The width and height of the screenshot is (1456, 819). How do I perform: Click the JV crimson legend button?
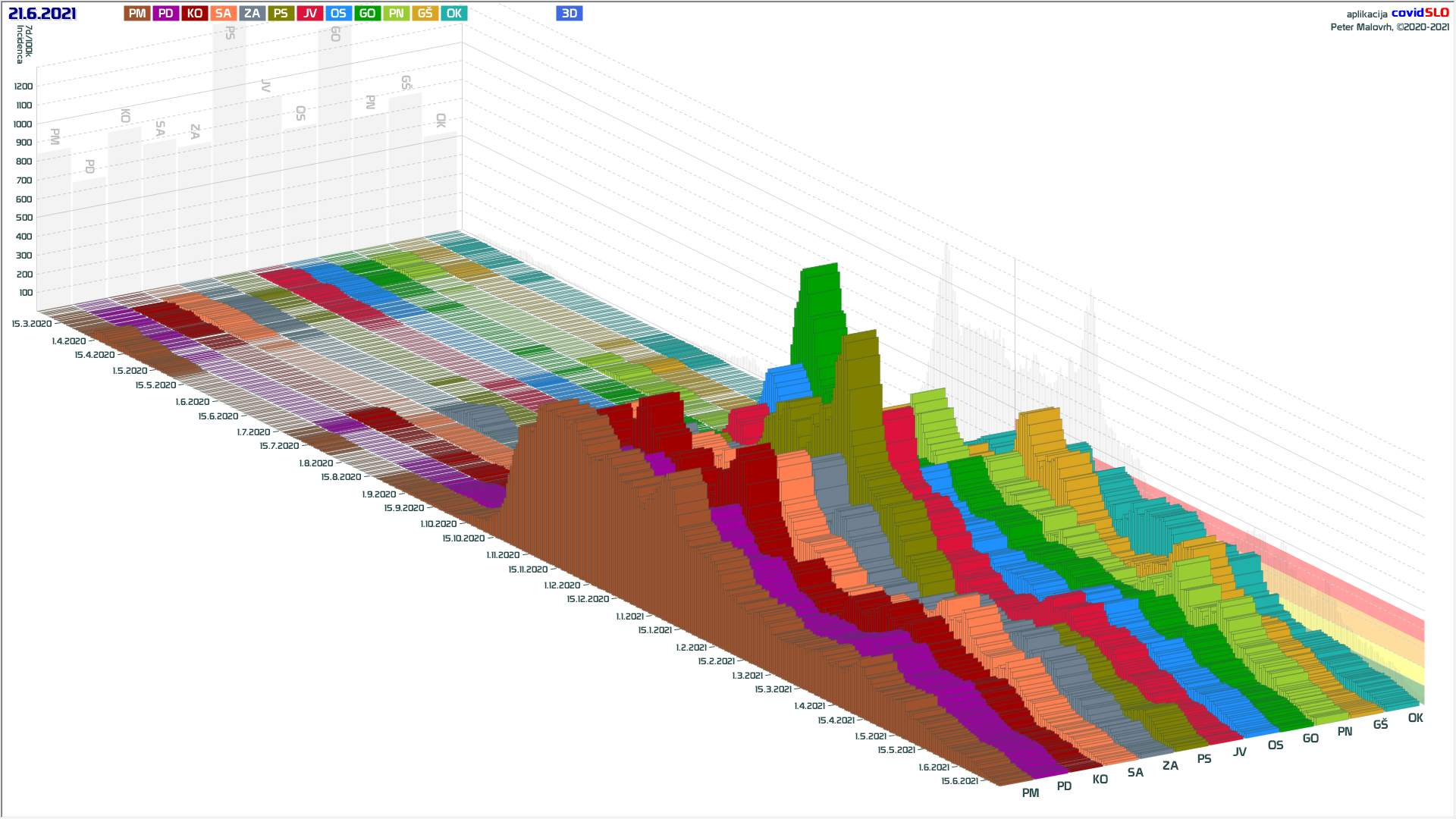coord(309,14)
